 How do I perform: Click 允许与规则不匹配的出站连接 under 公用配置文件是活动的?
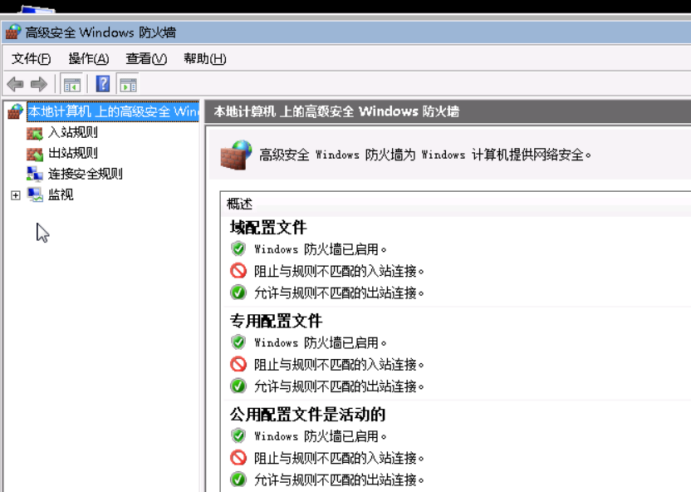(339, 480)
